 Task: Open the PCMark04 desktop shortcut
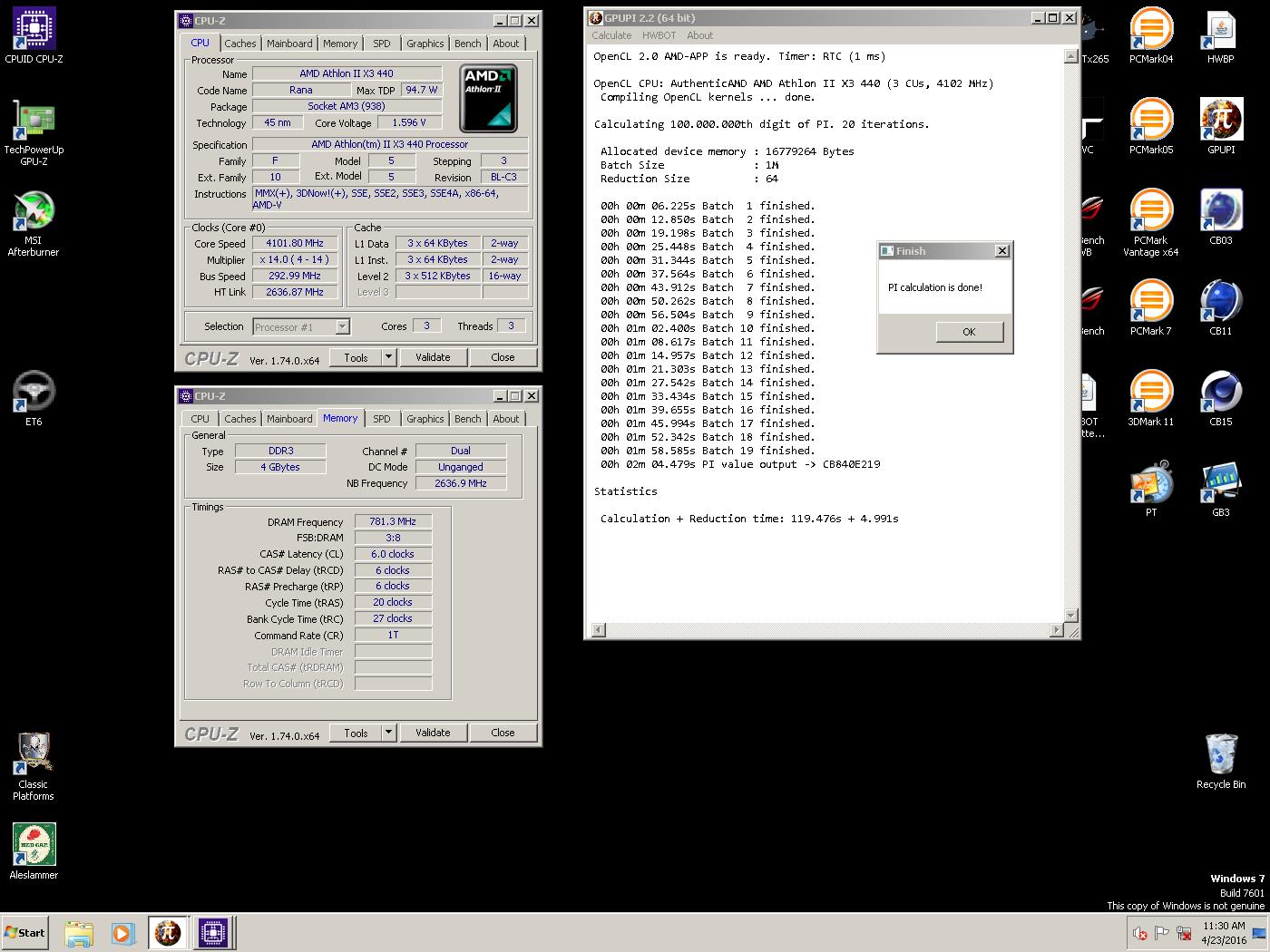pyautogui.click(x=1151, y=36)
